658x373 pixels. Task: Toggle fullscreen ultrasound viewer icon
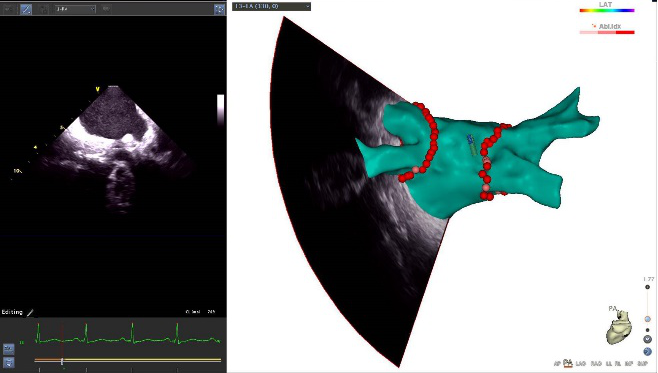click(219, 9)
